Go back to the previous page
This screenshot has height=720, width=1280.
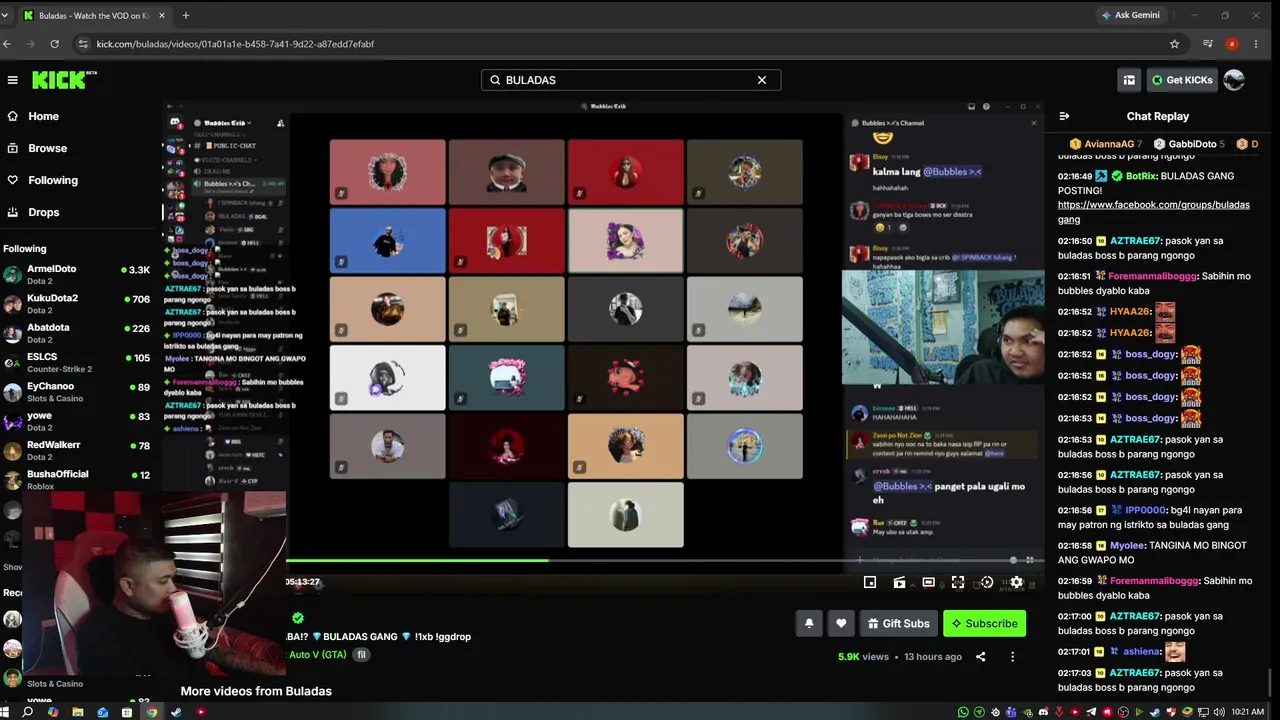pyautogui.click(x=7, y=44)
